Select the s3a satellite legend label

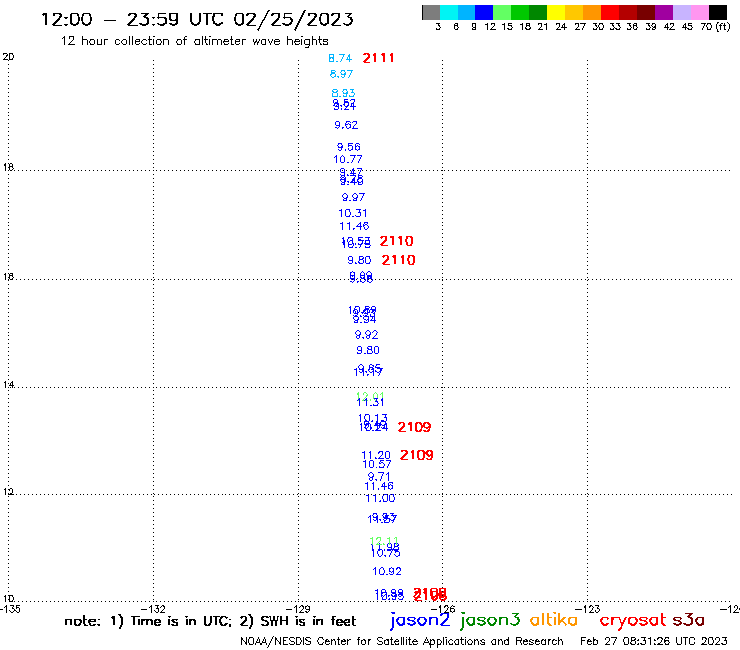pyautogui.click(x=689, y=620)
